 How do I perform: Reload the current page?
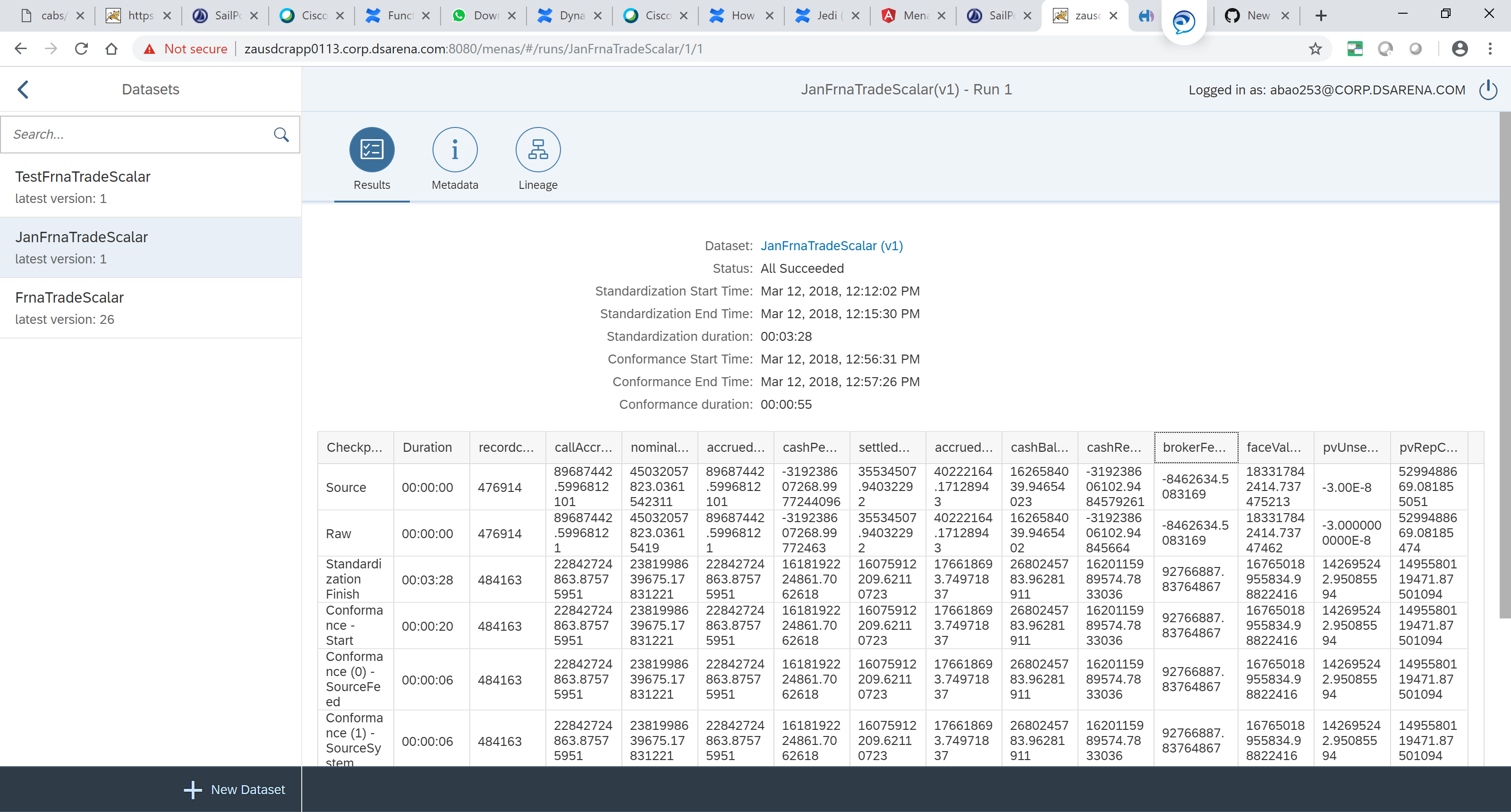(82, 49)
